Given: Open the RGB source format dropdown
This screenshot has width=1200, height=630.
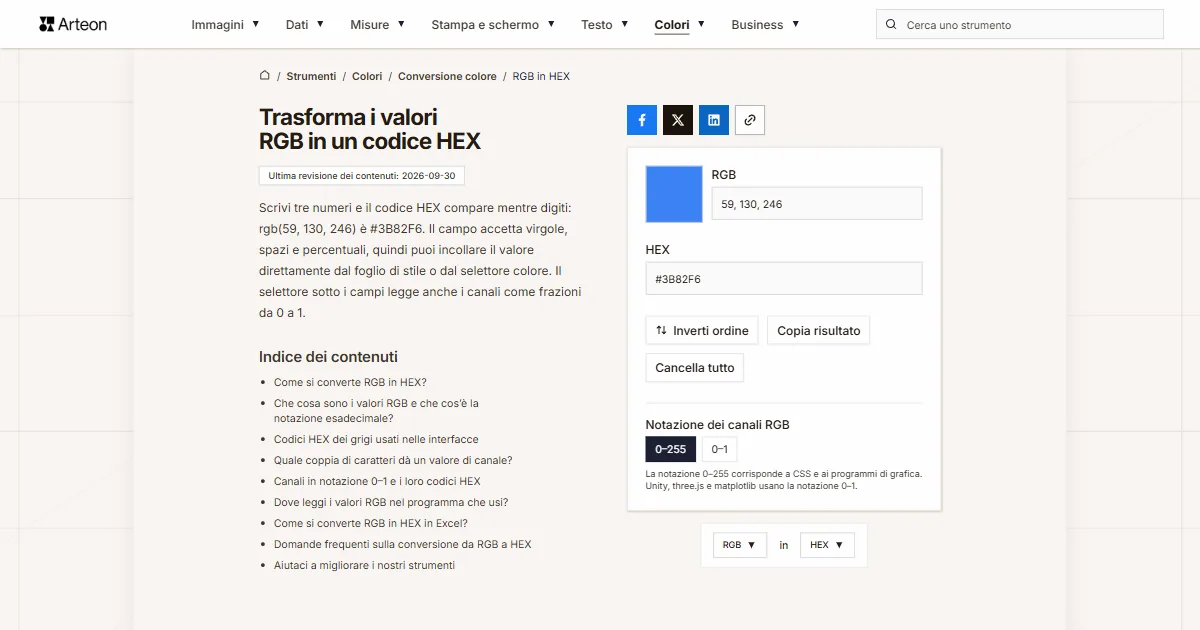Looking at the screenshot, I should click(739, 545).
